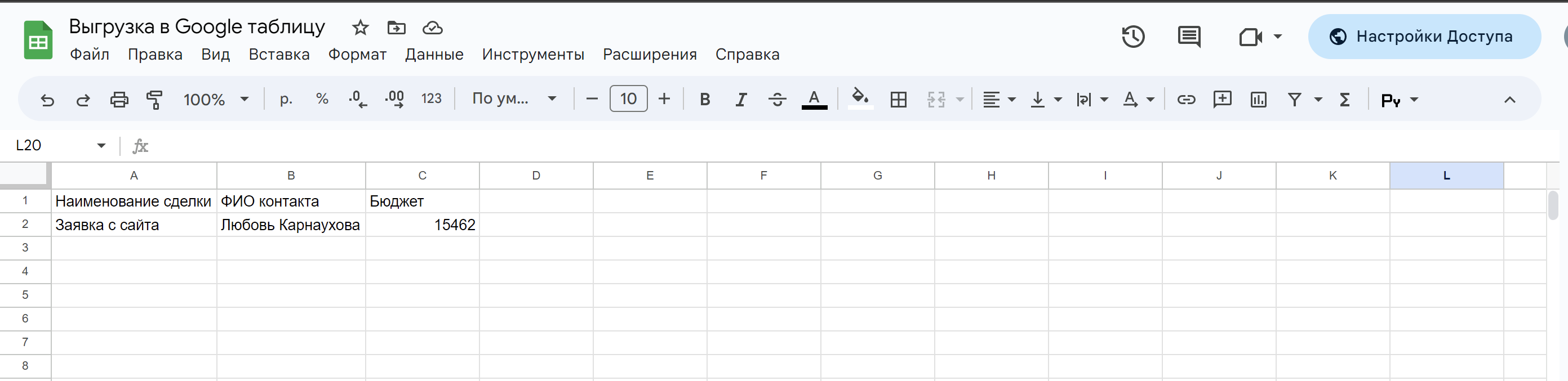The height and width of the screenshot is (381, 1568).
Task: Star the document title
Action: 361,28
